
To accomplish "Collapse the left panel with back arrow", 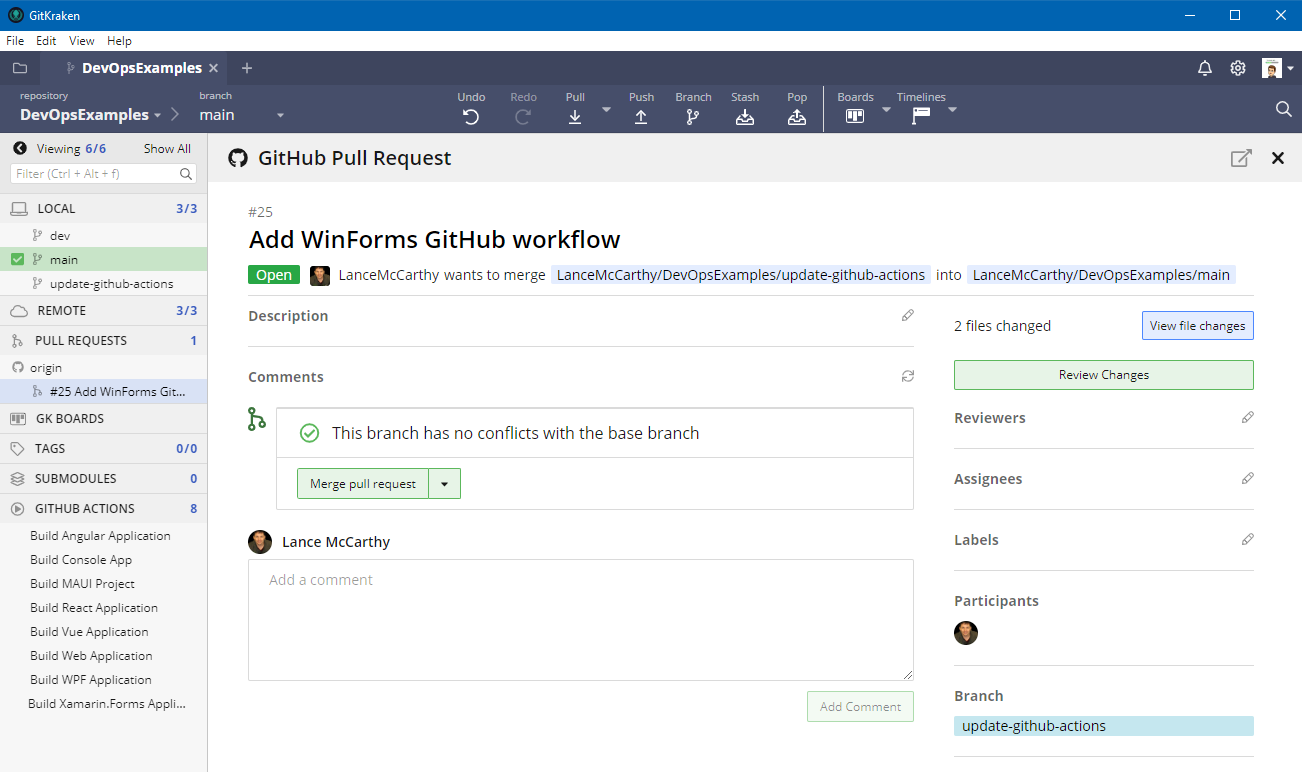I will tap(20, 149).
